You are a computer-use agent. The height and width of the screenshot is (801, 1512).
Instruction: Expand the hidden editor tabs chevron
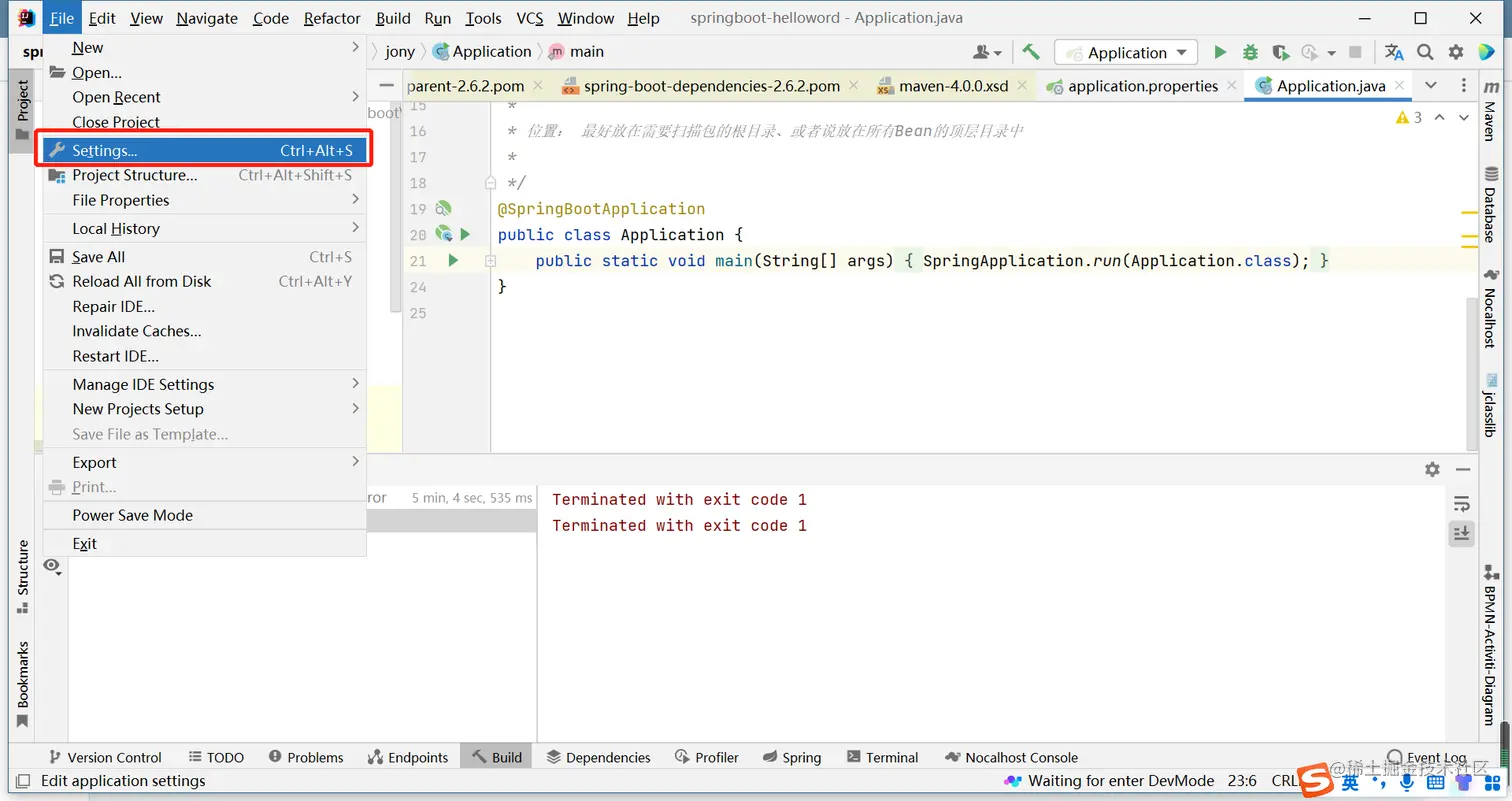point(1431,86)
